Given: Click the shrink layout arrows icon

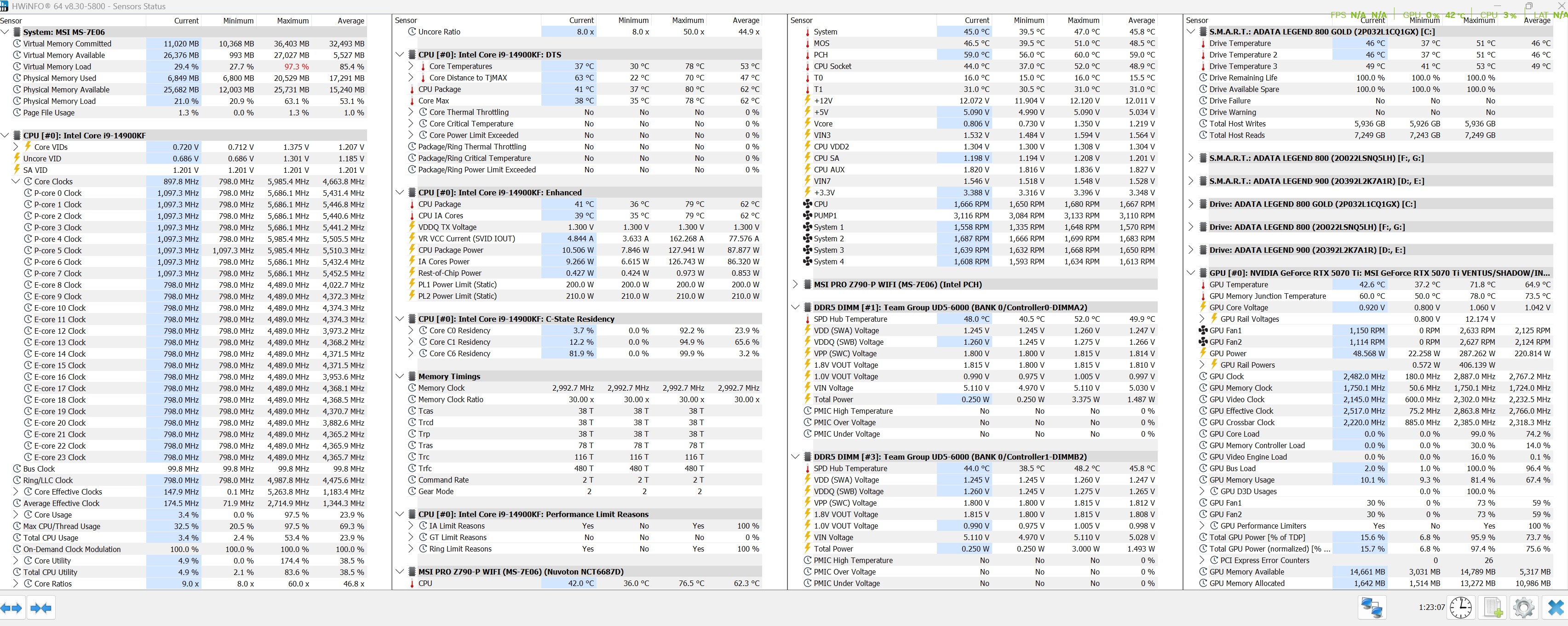Looking at the screenshot, I should coord(41,608).
